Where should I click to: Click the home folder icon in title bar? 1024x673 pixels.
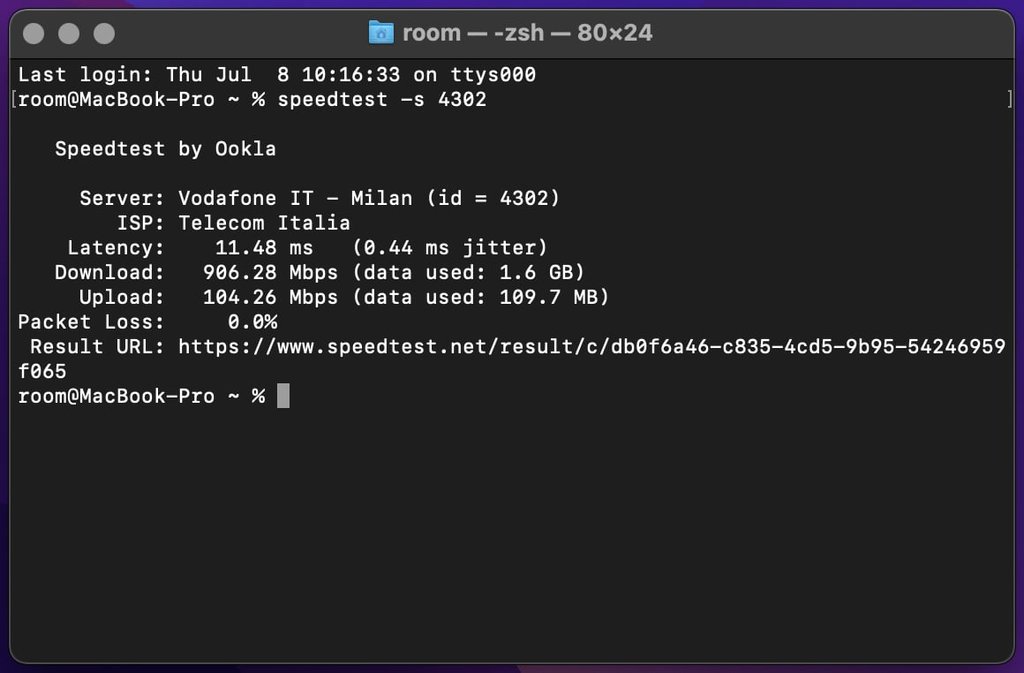(381, 33)
